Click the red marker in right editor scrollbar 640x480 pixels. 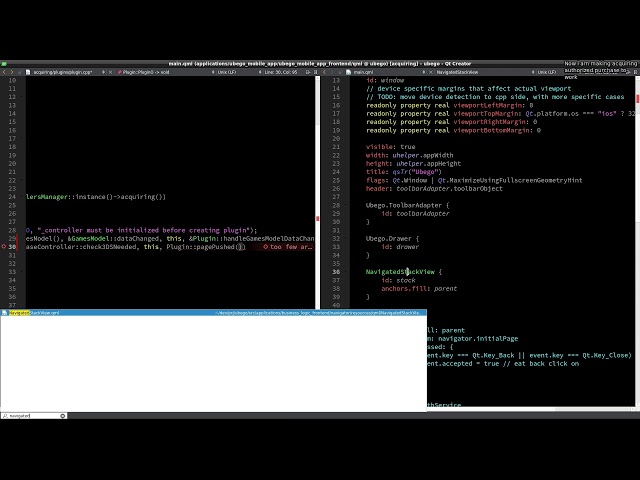(638, 98)
